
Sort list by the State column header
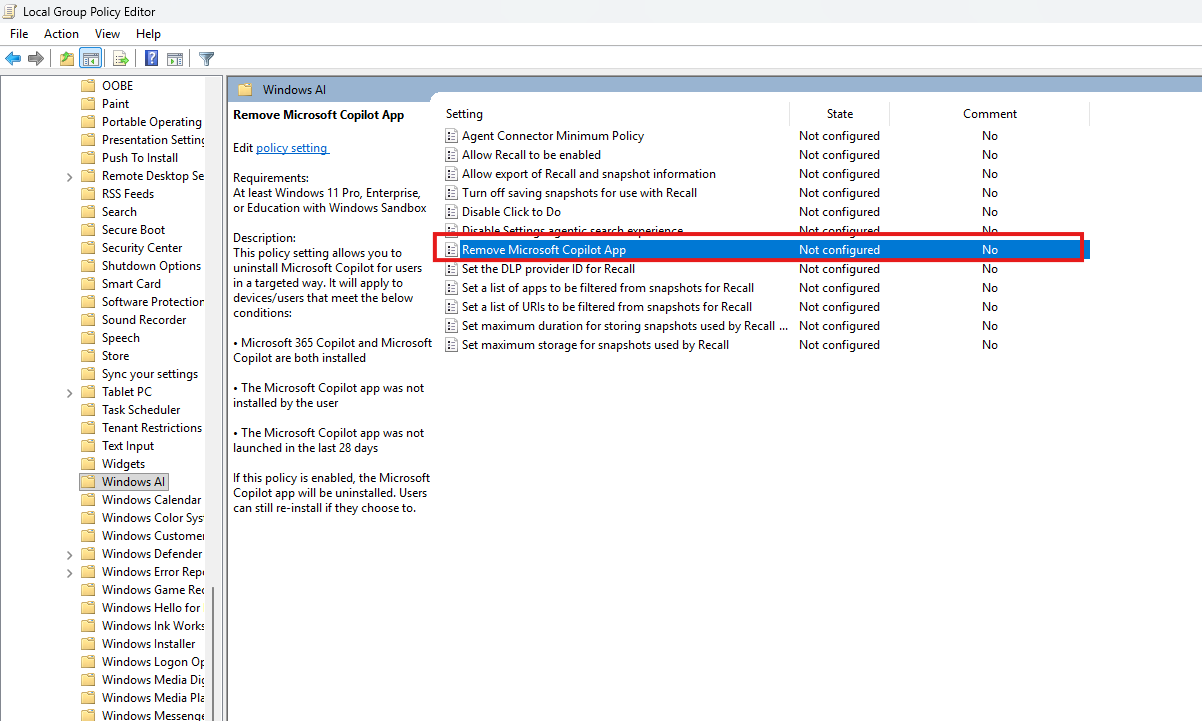(x=839, y=114)
